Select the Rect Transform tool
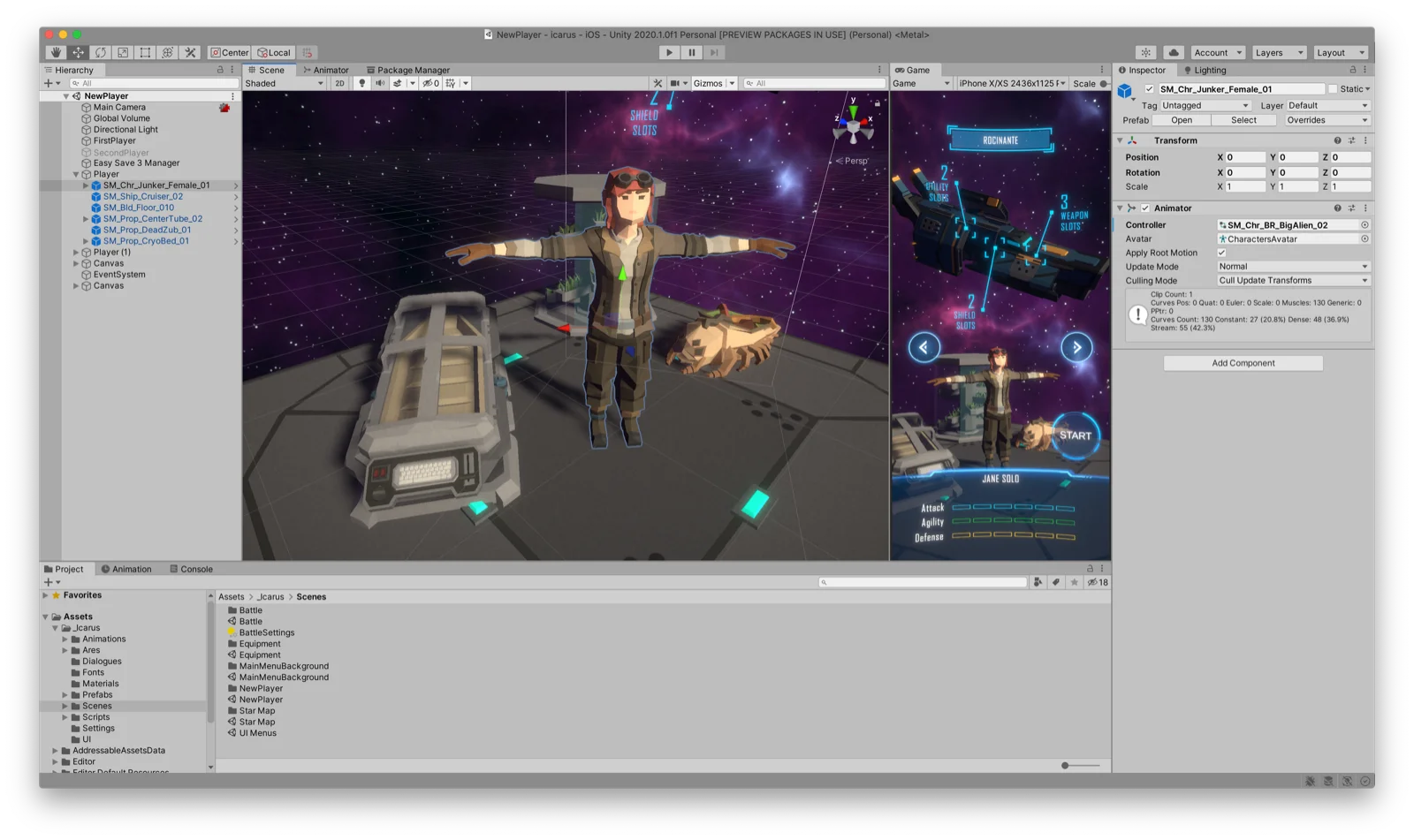This screenshot has height=840, width=1414. pos(146,52)
